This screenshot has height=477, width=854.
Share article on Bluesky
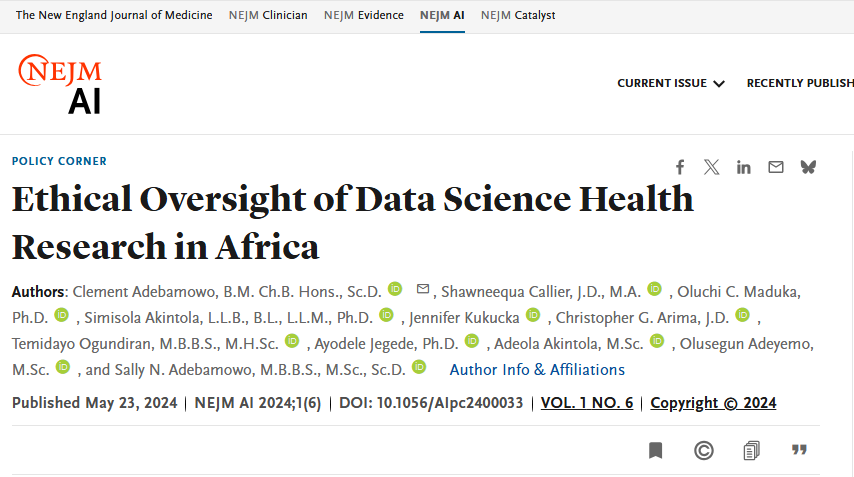[x=808, y=167]
